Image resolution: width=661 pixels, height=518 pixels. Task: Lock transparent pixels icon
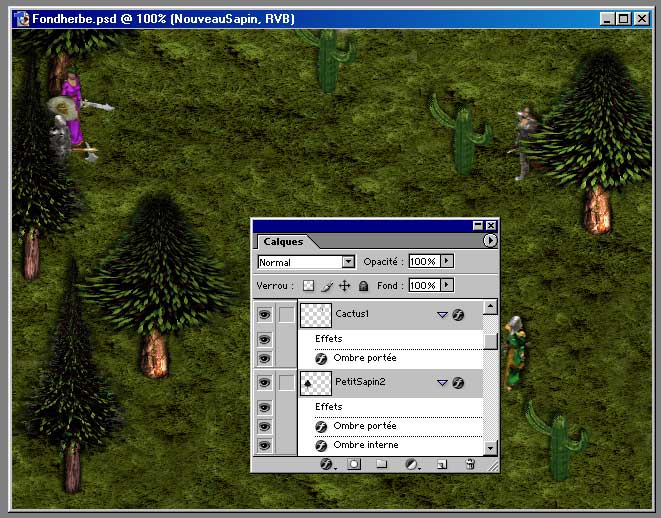click(309, 286)
